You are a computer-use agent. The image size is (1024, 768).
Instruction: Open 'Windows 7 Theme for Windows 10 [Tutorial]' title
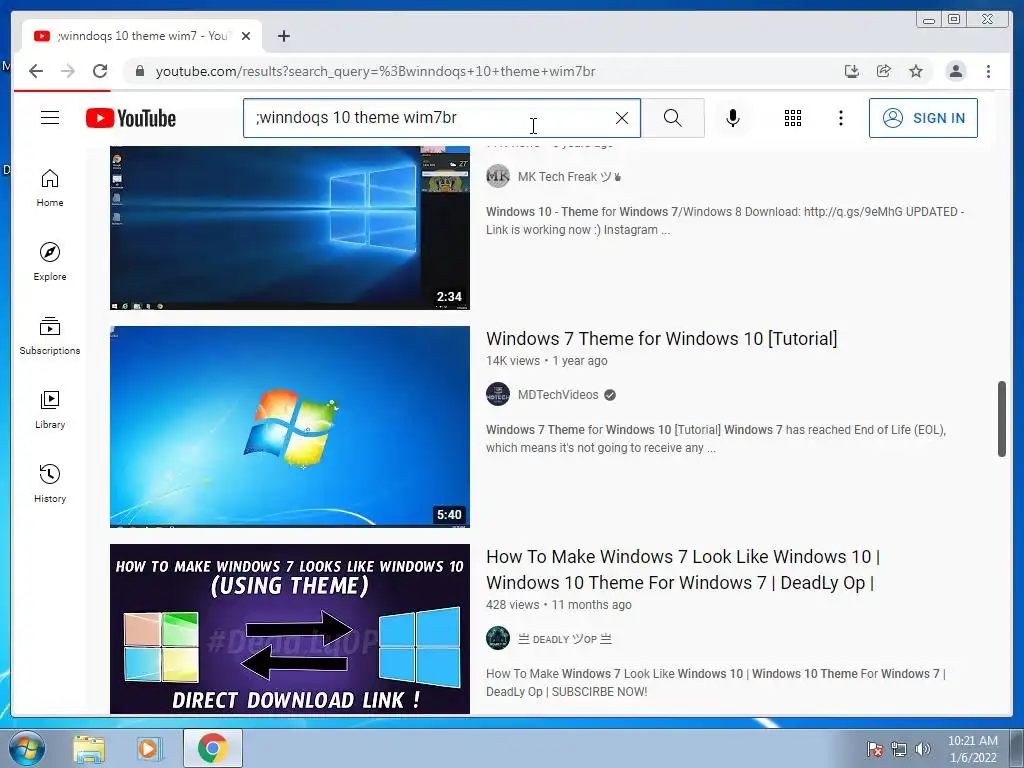pyautogui.click(x=662, y=338)
